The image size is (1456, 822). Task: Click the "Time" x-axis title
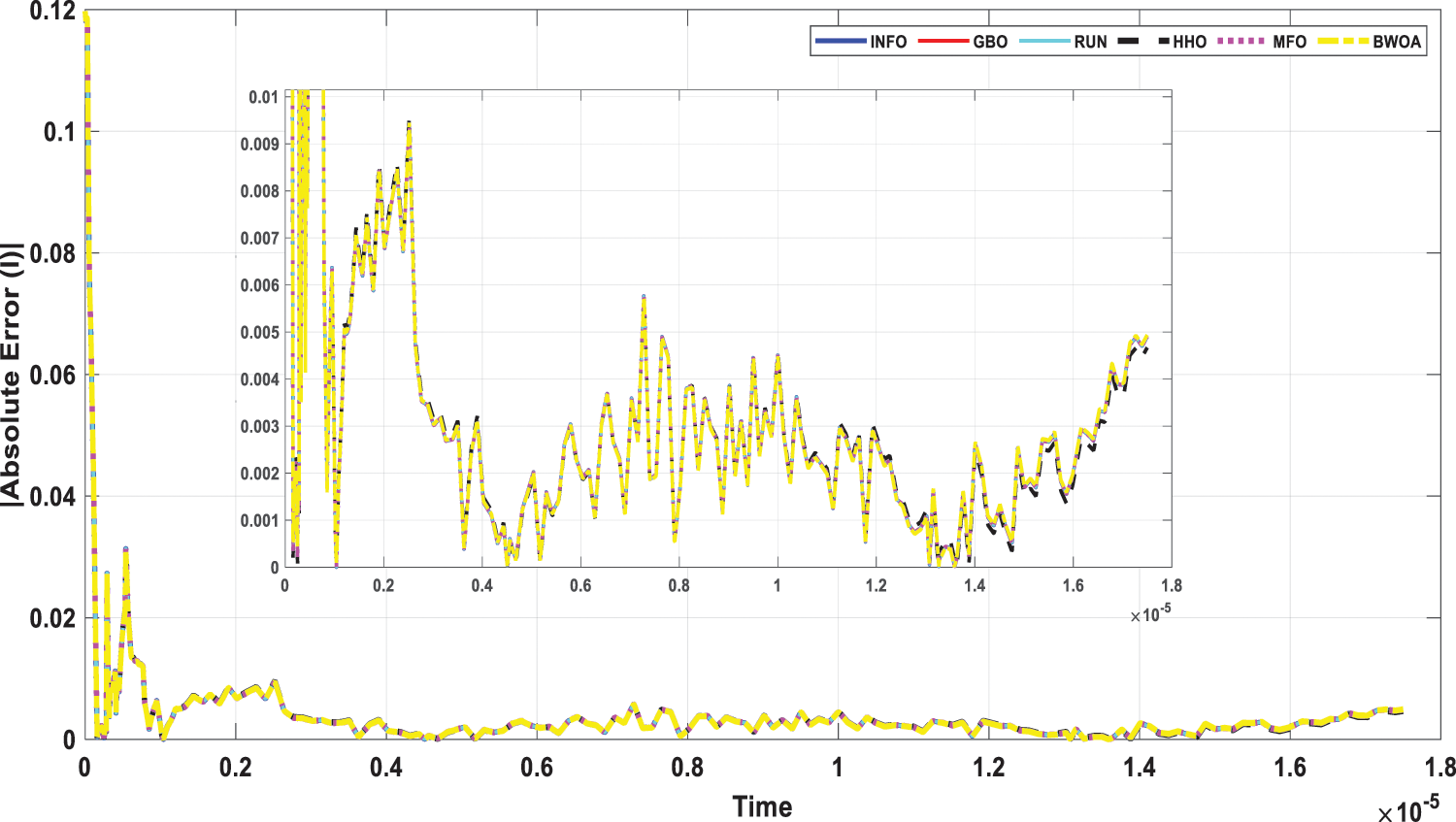[762, 806]
